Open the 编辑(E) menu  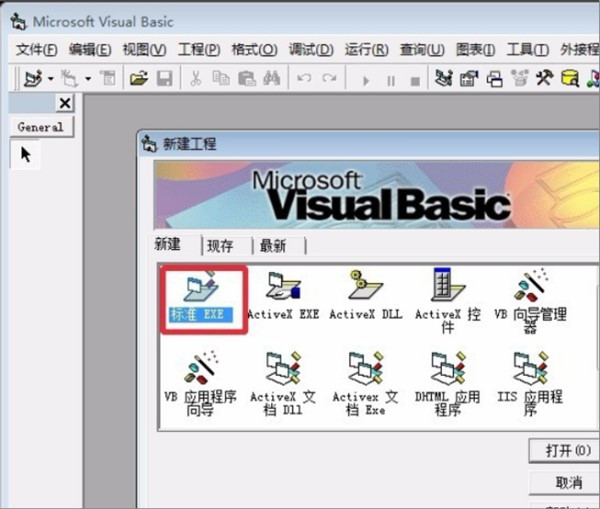pyautogui.click(x=90, y=50)
